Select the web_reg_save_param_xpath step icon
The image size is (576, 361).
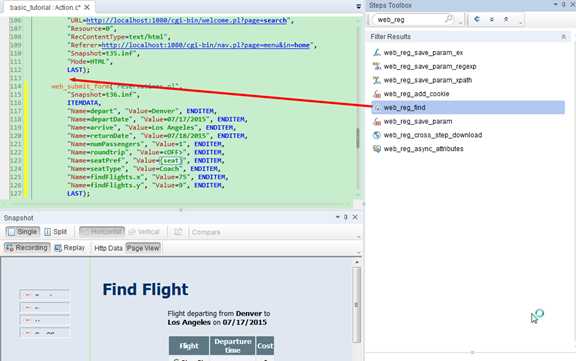point(377,80)
